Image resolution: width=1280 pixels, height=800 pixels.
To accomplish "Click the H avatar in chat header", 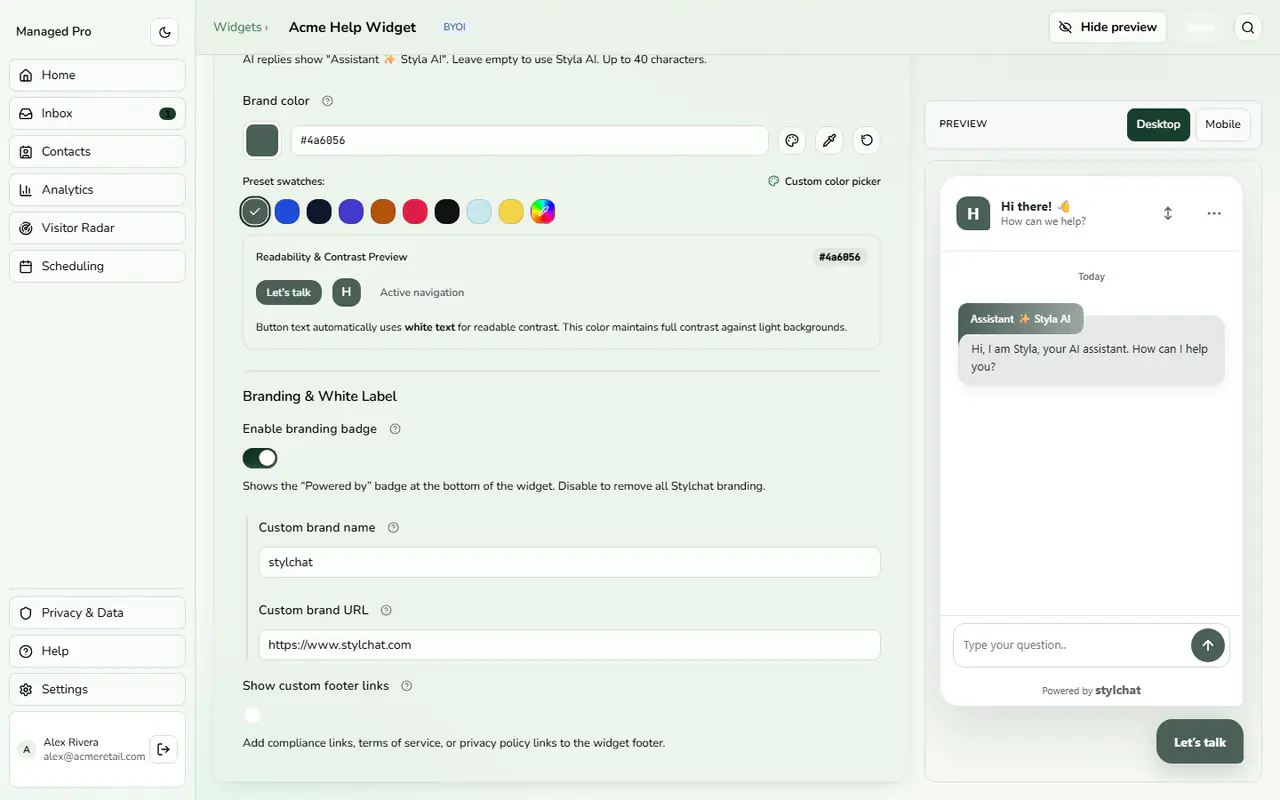I will tap(973, 214).
